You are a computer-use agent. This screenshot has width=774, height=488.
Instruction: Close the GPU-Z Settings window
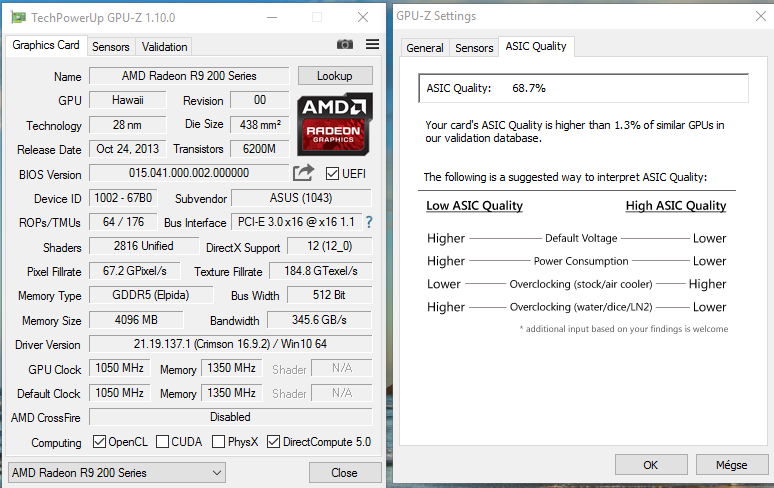[761, 16]
